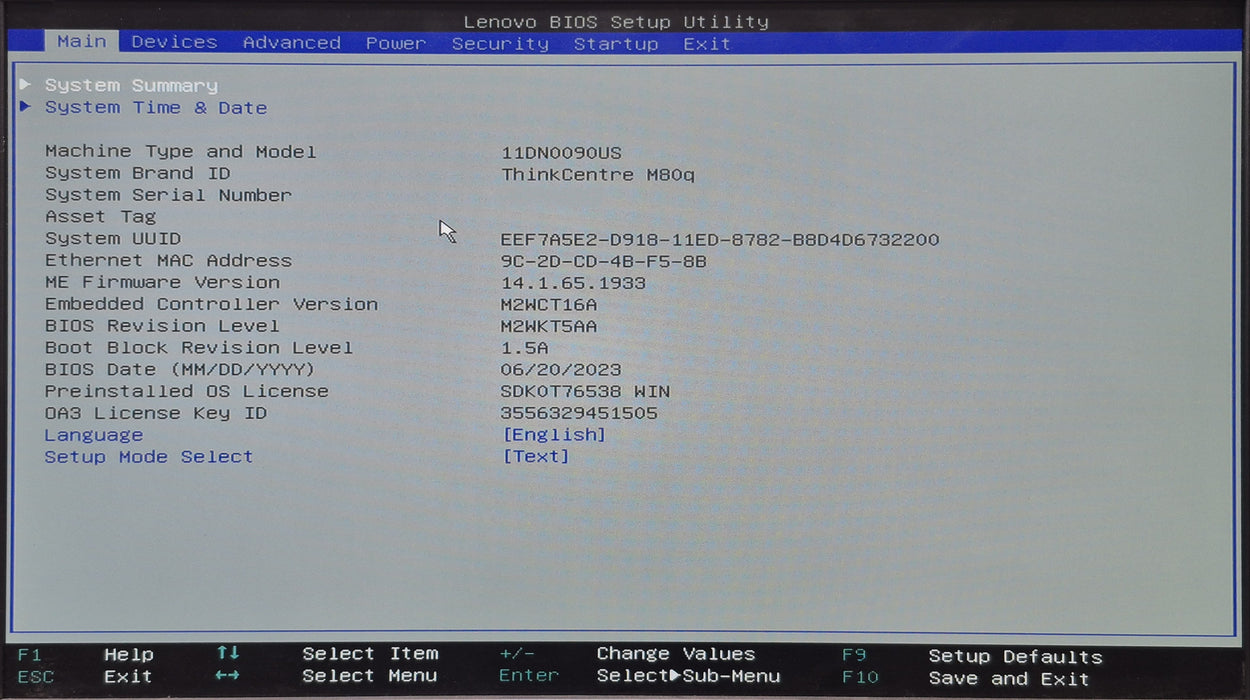Click the BIOS Revision Level label
Screen dimensions: 1250x700
[x=162, y=326]
